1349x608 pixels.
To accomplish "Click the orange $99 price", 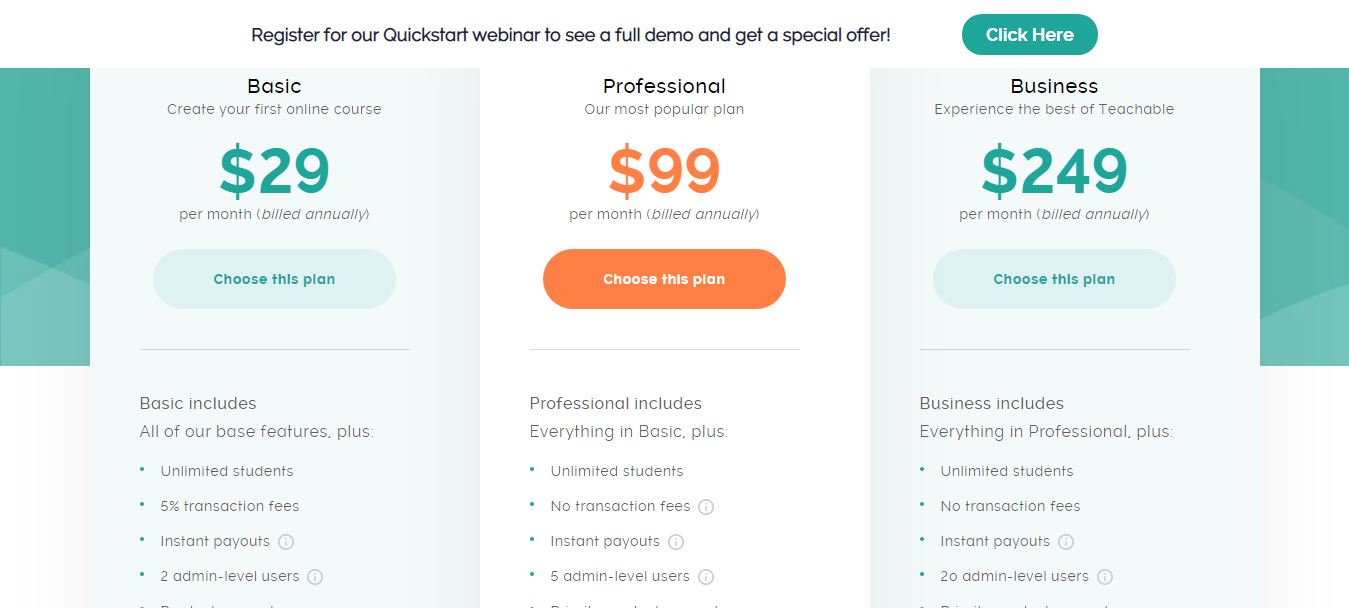I will (664, 172).
